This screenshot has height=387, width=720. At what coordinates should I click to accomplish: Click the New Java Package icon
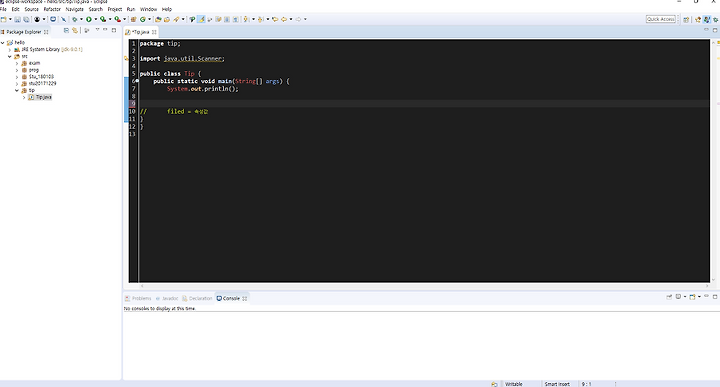[133, 19]
